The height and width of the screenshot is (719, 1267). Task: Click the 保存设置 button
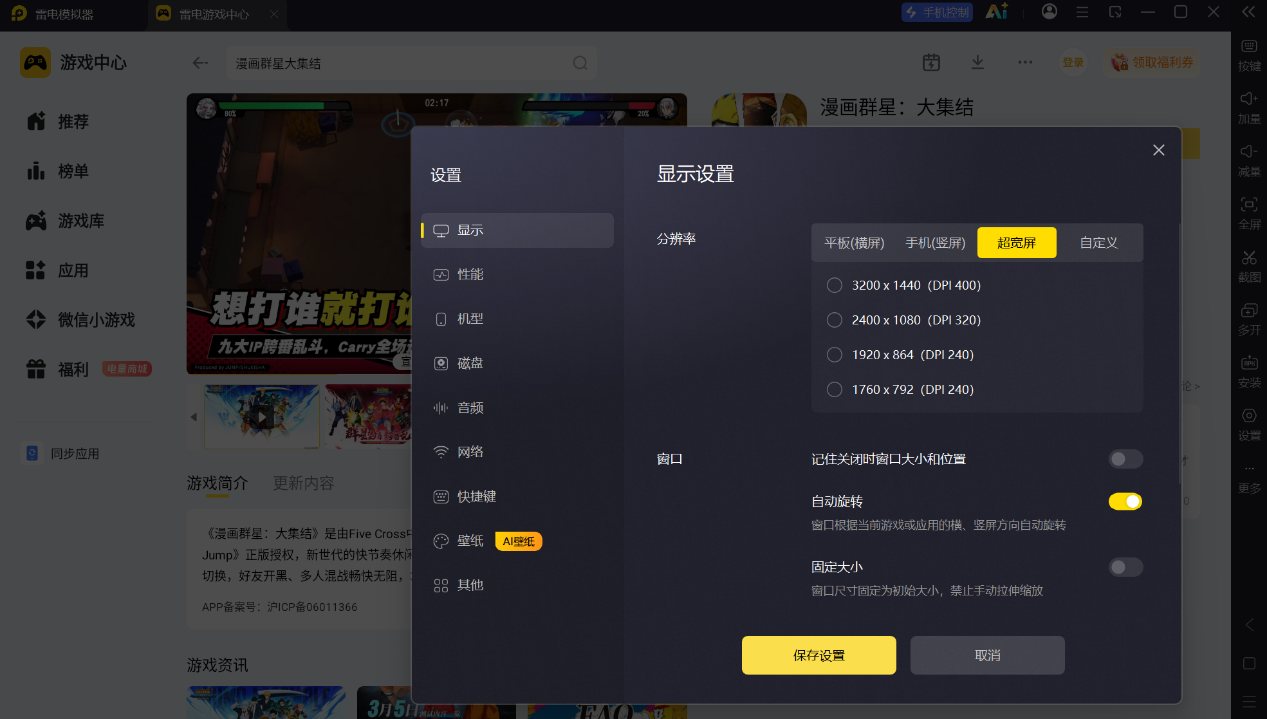coord(819,655)
